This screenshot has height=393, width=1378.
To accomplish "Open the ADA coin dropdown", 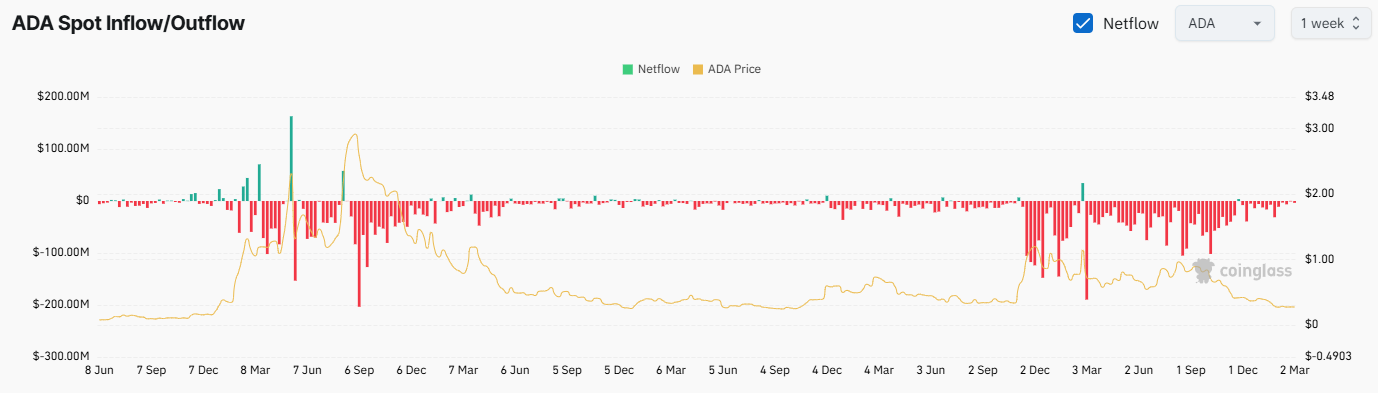I will pos(1225,23).
